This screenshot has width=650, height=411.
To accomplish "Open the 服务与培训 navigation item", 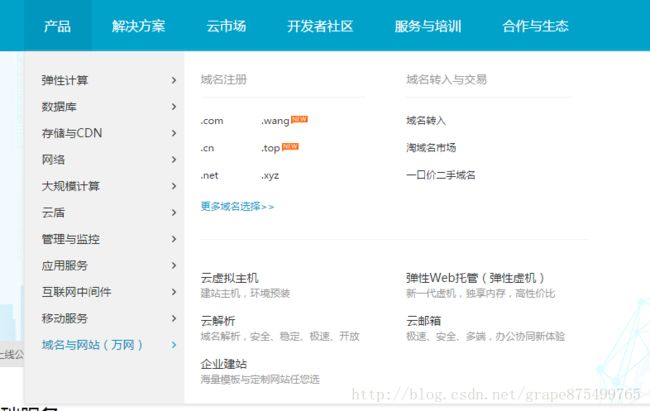I will click(x=428, y=26).
